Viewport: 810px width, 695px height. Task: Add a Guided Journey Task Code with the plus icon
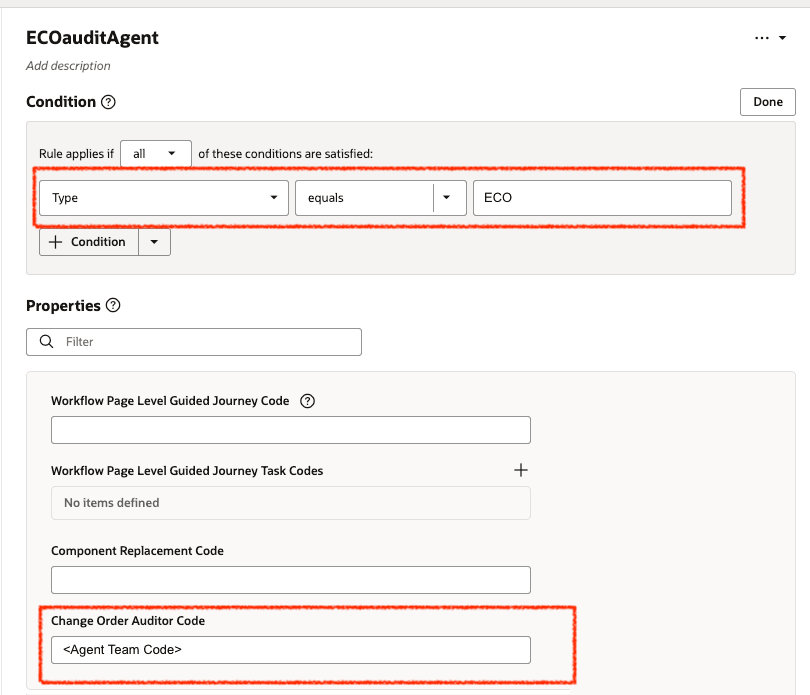pyautogui.click(x=521, y=469)
